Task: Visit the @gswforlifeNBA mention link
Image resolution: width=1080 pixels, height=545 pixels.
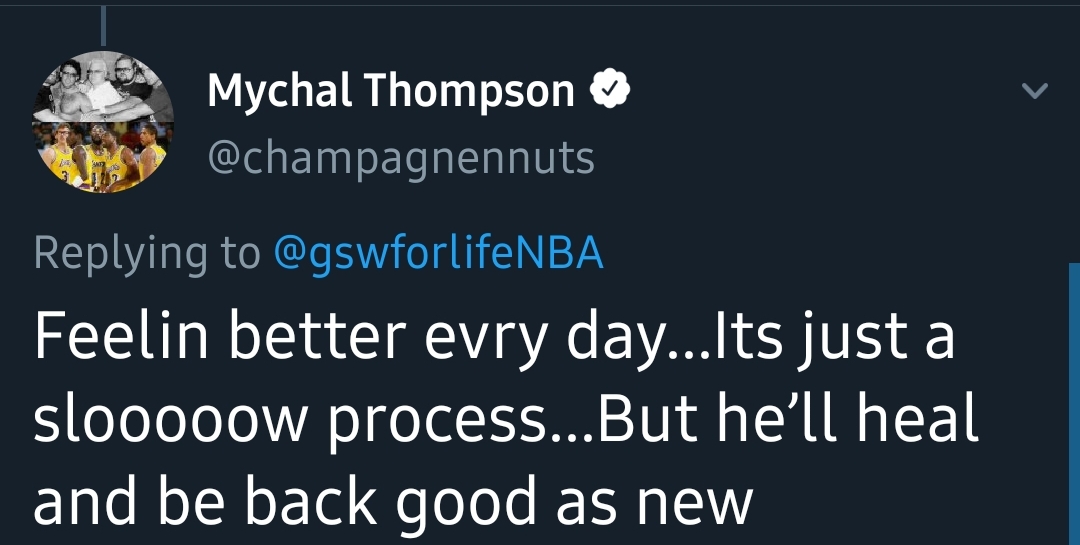Action: pos(438,253)
